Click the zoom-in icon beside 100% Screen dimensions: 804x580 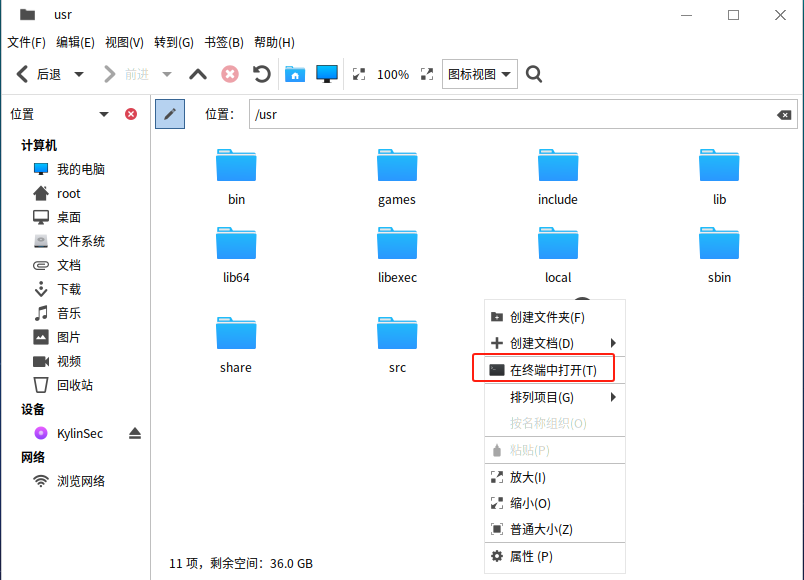[x=427, y=74]
